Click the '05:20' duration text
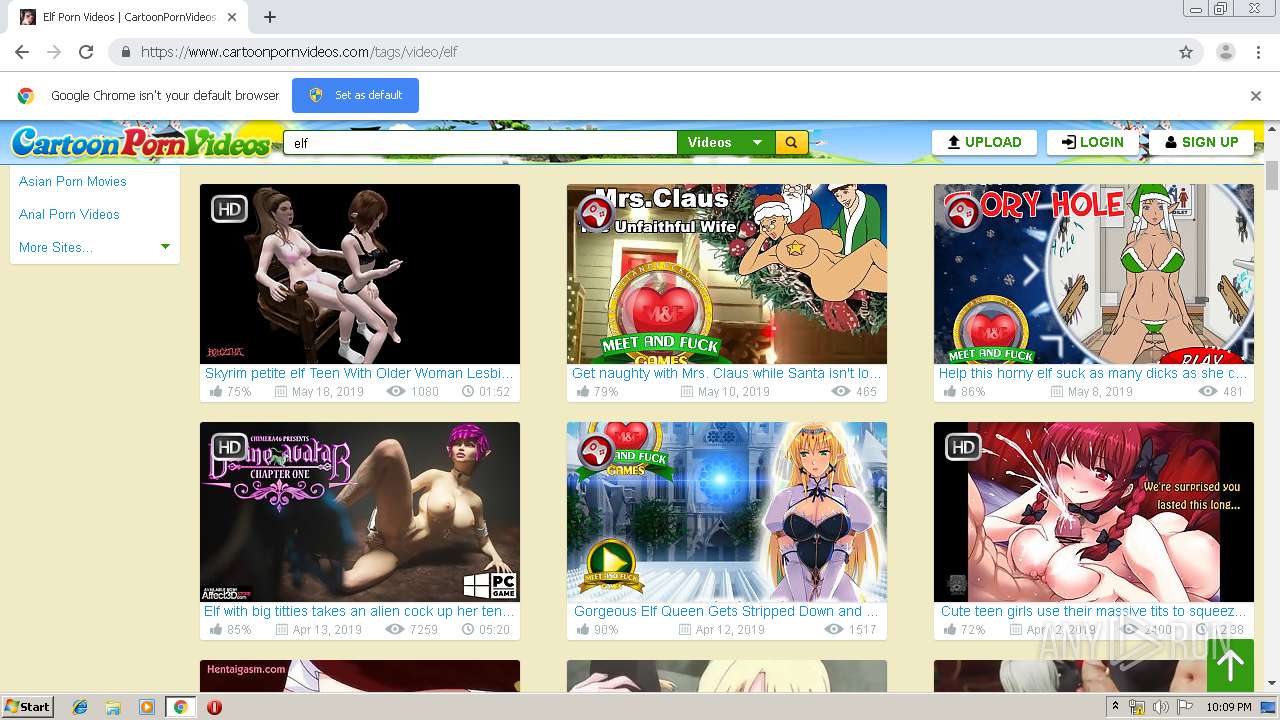 (x=494, y=630)
